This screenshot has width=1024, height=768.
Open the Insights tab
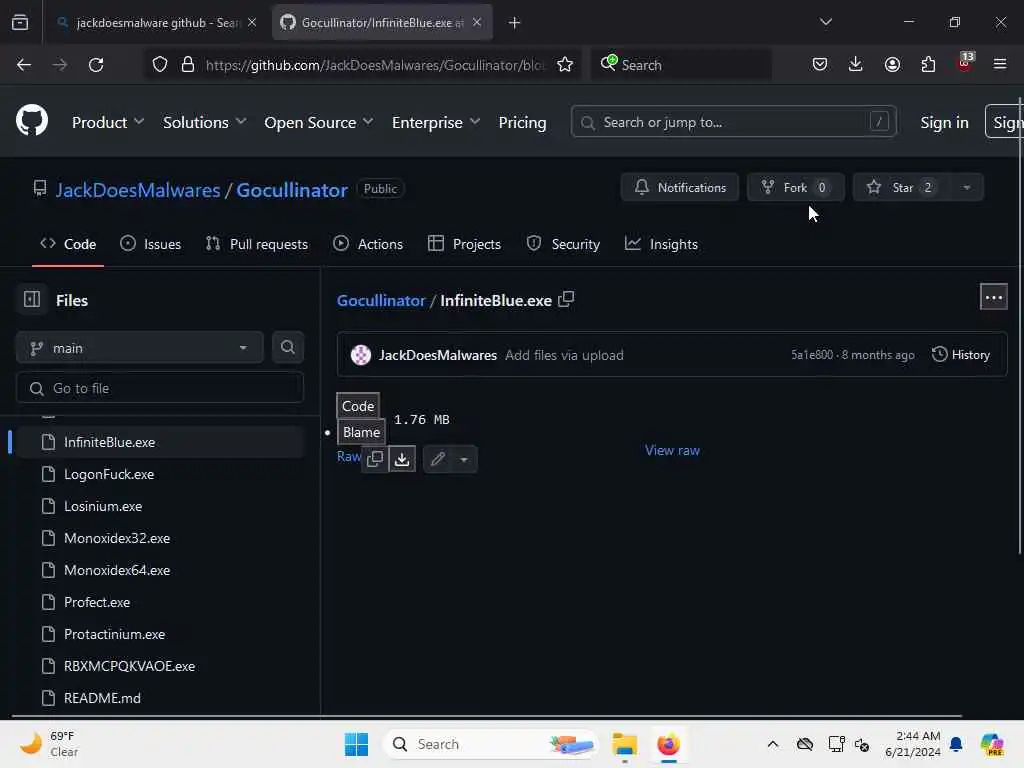(x=661, y=244)
